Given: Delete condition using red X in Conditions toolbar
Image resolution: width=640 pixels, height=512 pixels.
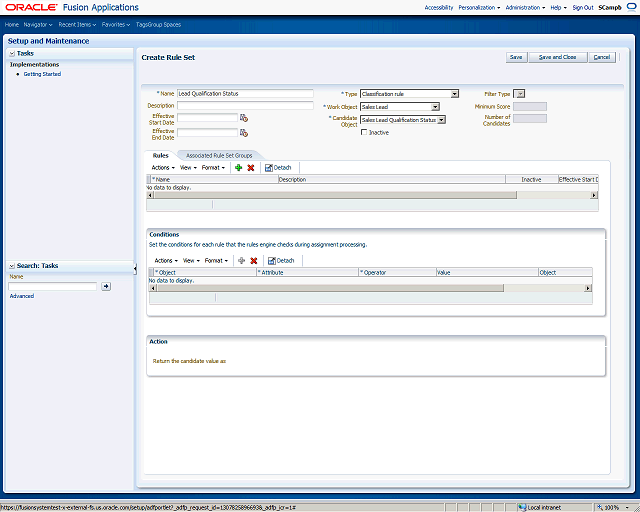Looking at the screenshot, I should coord(253,260).
